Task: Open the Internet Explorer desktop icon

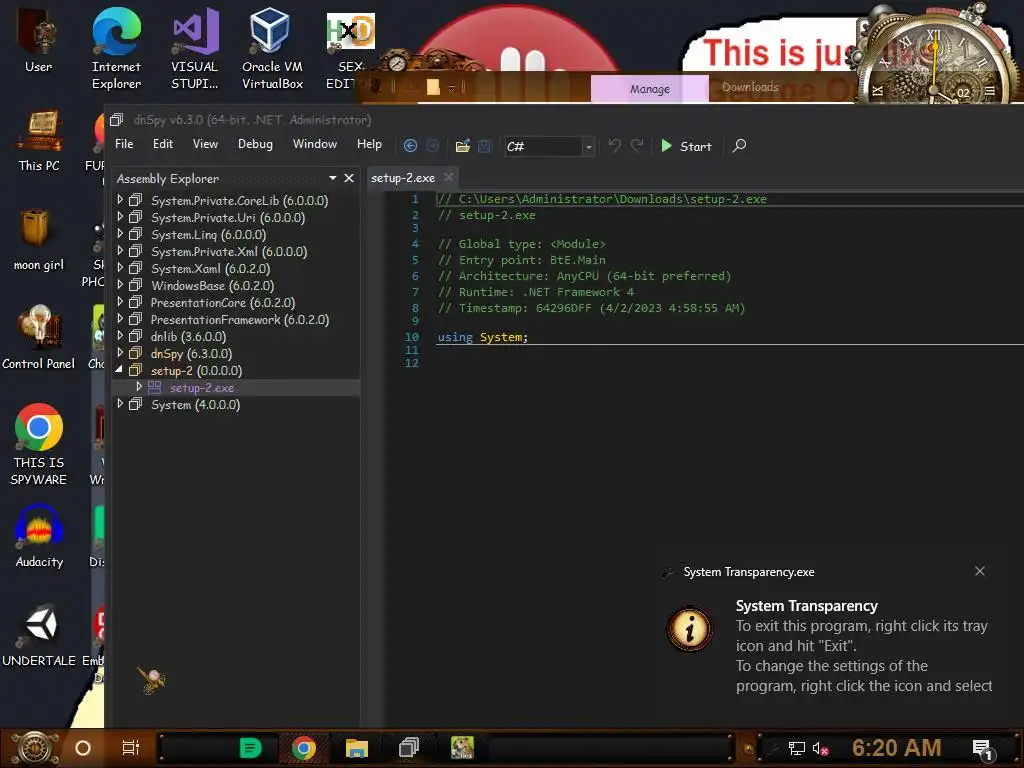Action: click(116, 49)
